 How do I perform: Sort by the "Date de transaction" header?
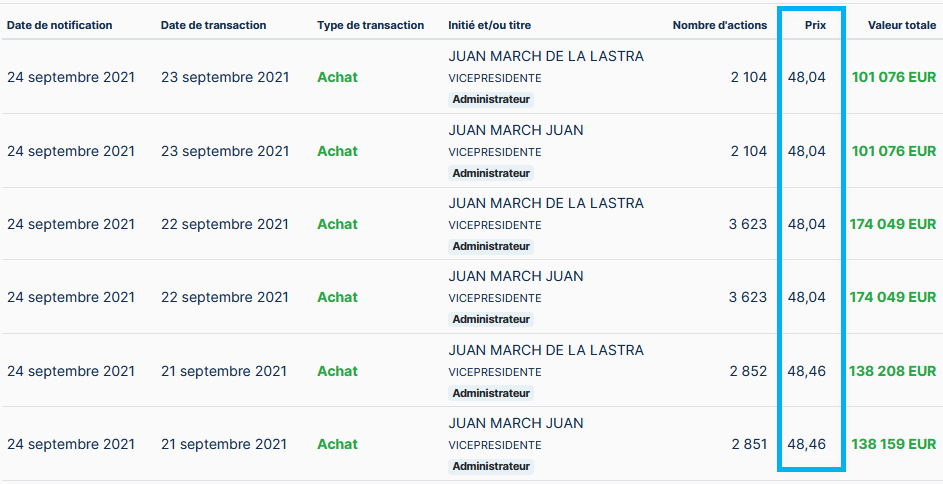(213, 25)
